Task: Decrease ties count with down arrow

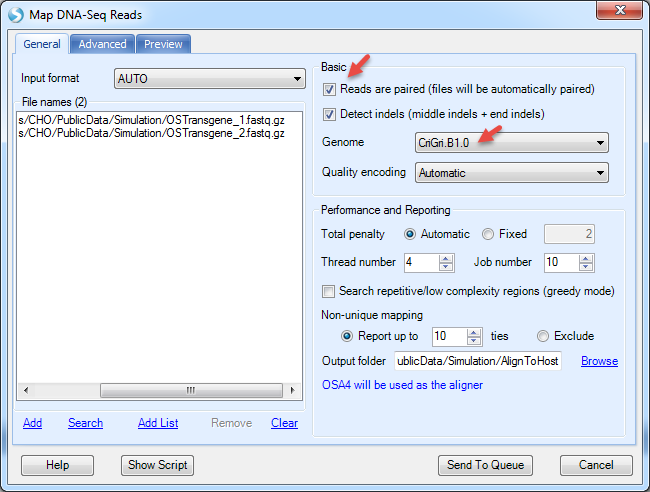Action: click(473, 341)
